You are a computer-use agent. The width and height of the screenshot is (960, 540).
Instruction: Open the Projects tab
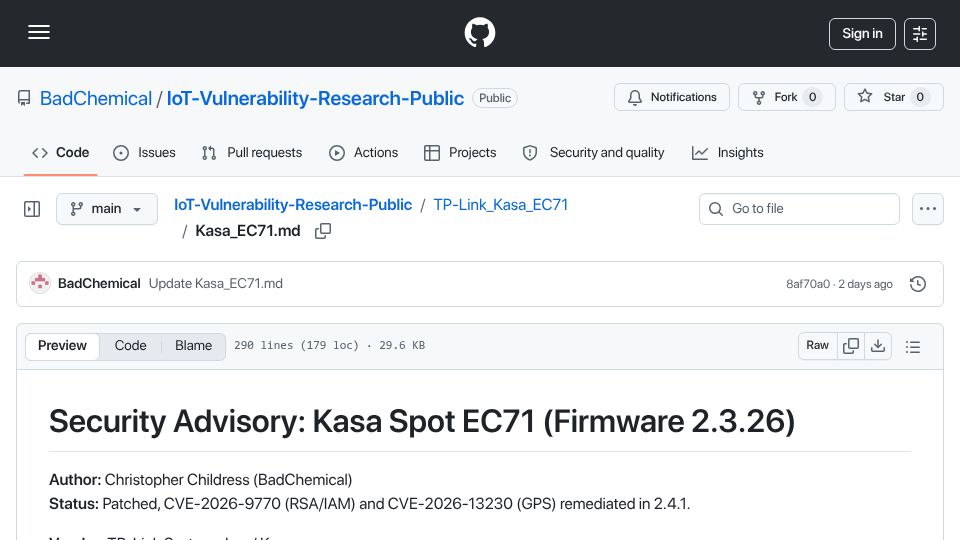point(460,152)
